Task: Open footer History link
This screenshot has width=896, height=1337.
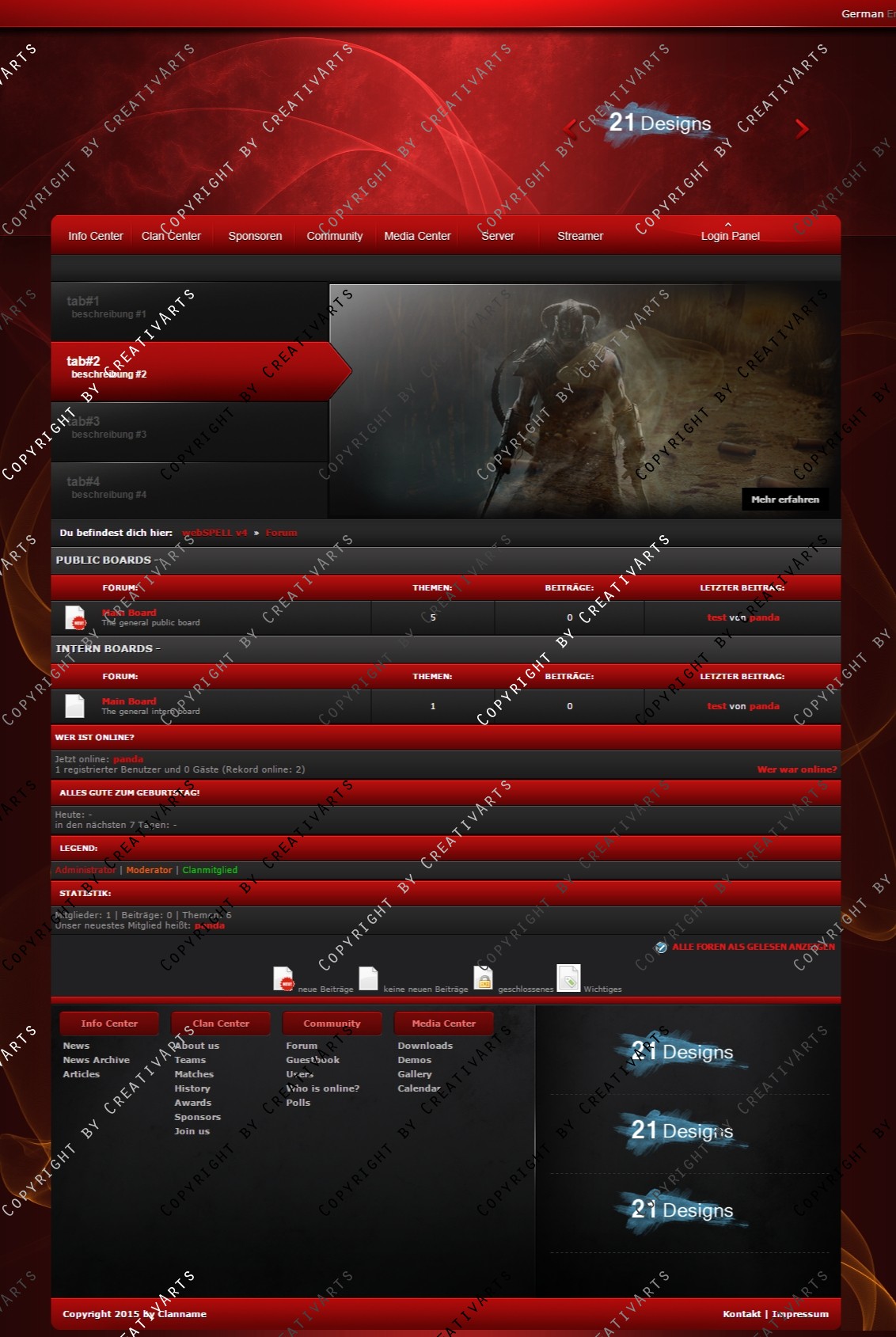Action: [192, 1088]
